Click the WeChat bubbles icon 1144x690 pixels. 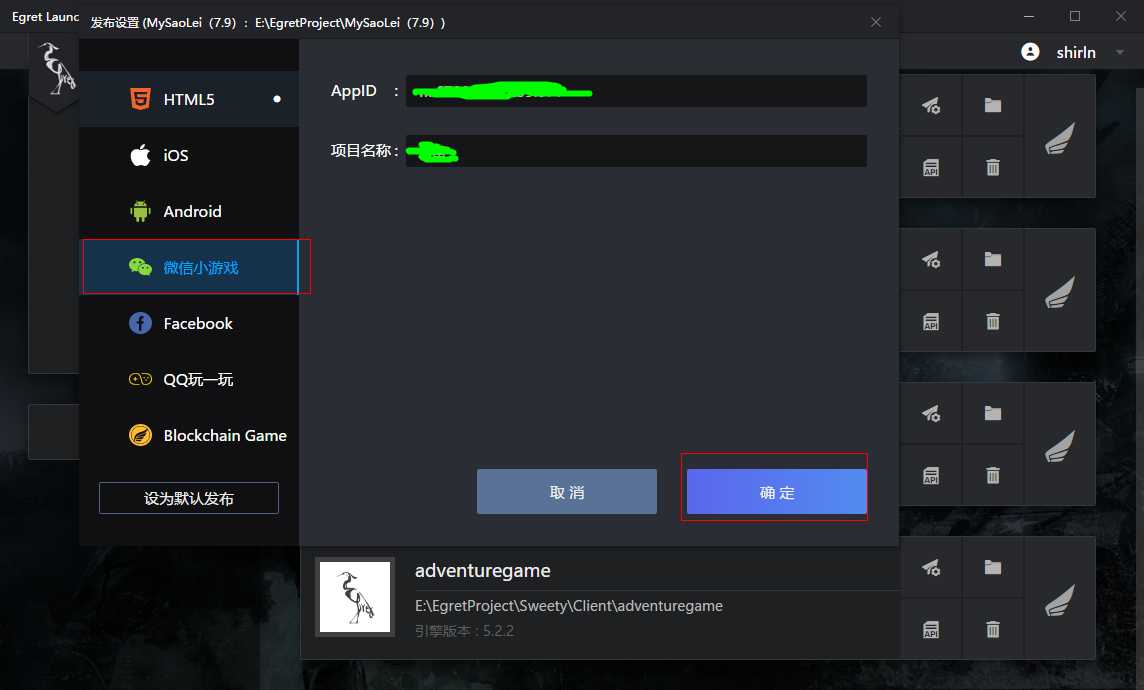[x=140, y=267]
